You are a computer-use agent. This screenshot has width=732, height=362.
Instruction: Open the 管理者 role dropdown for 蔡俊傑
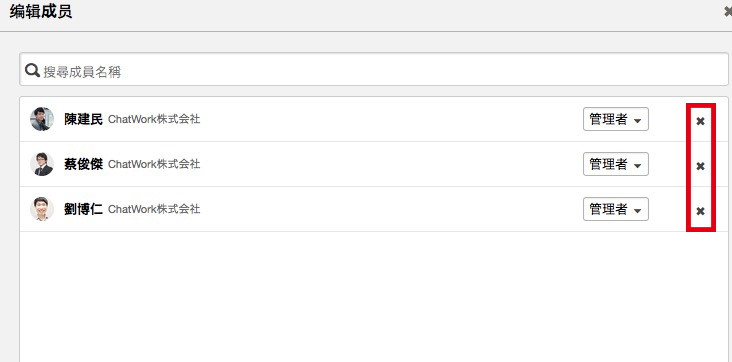click(616, 164)
